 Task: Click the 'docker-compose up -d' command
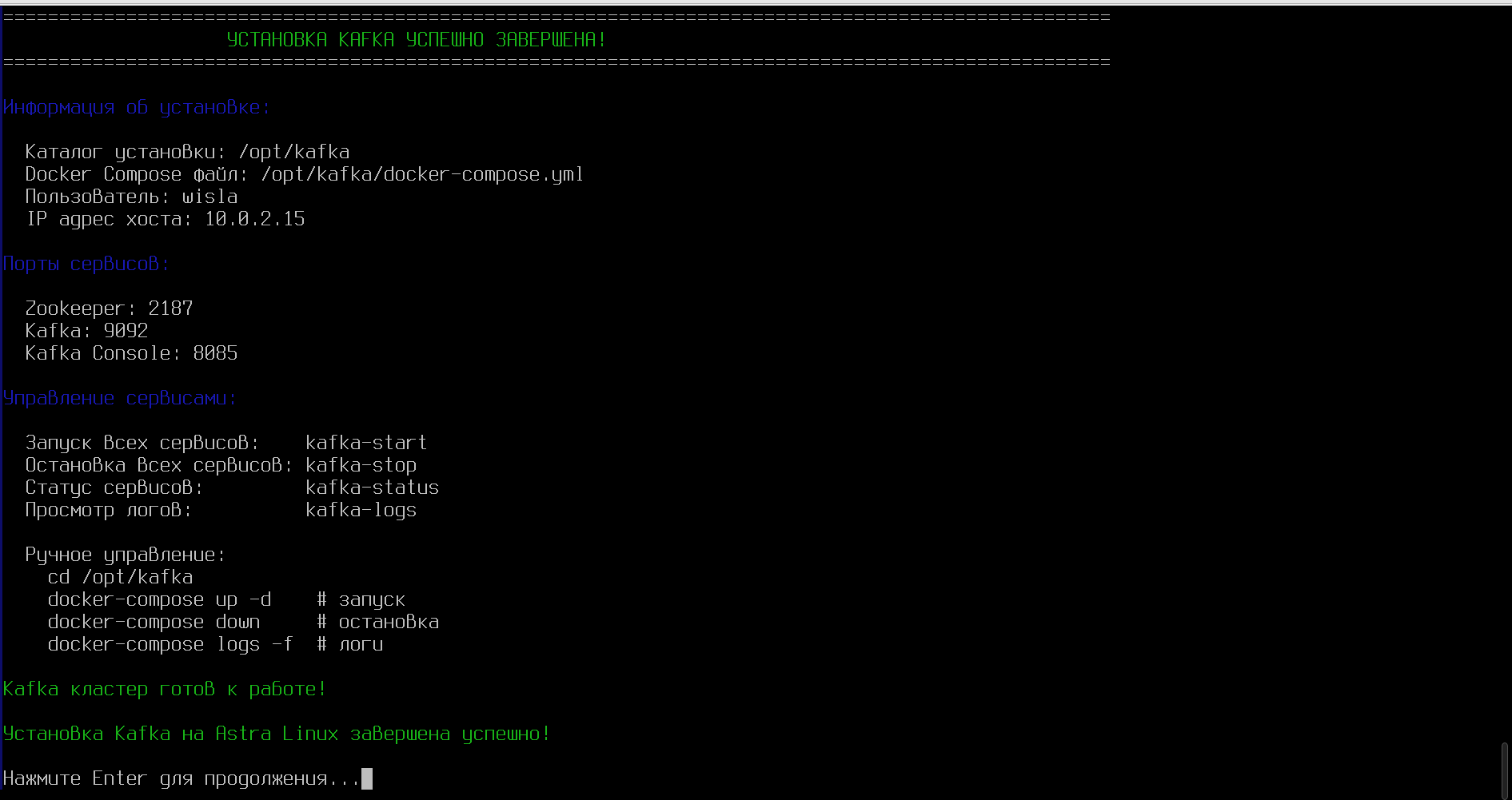(159, 599)
